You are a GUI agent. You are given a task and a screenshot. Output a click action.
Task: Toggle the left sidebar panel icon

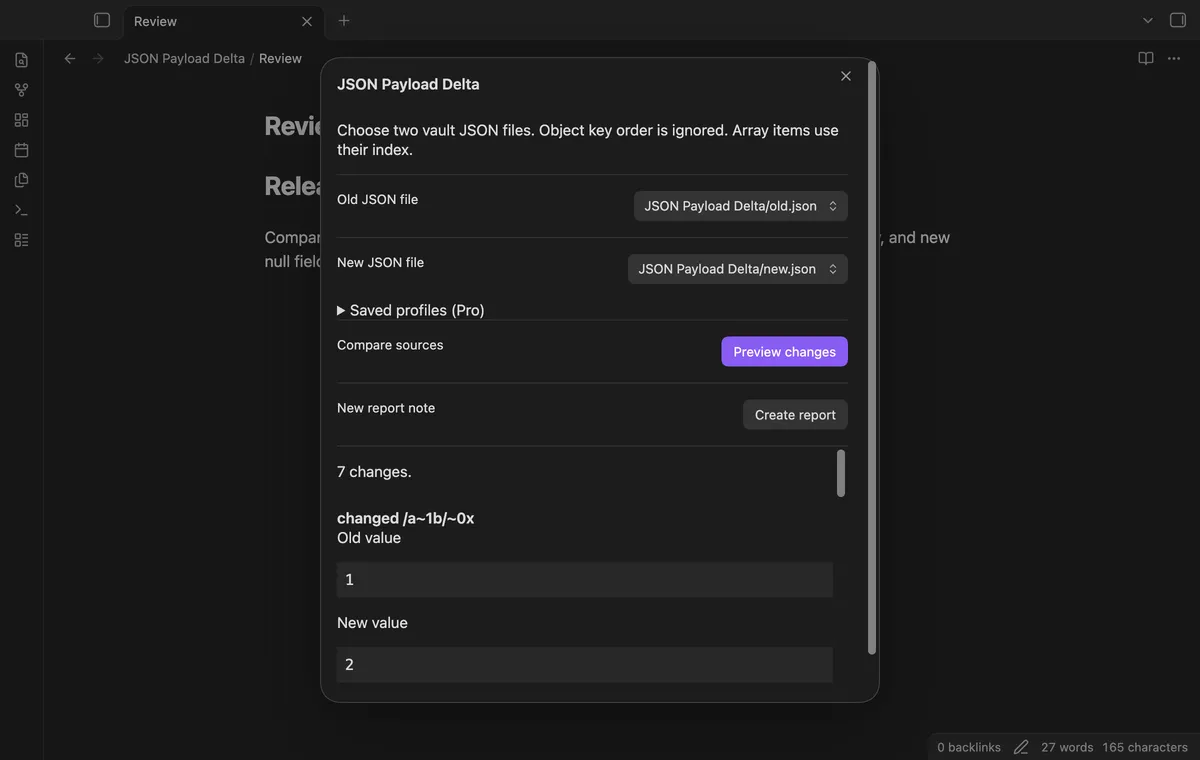tap(101, 20)
